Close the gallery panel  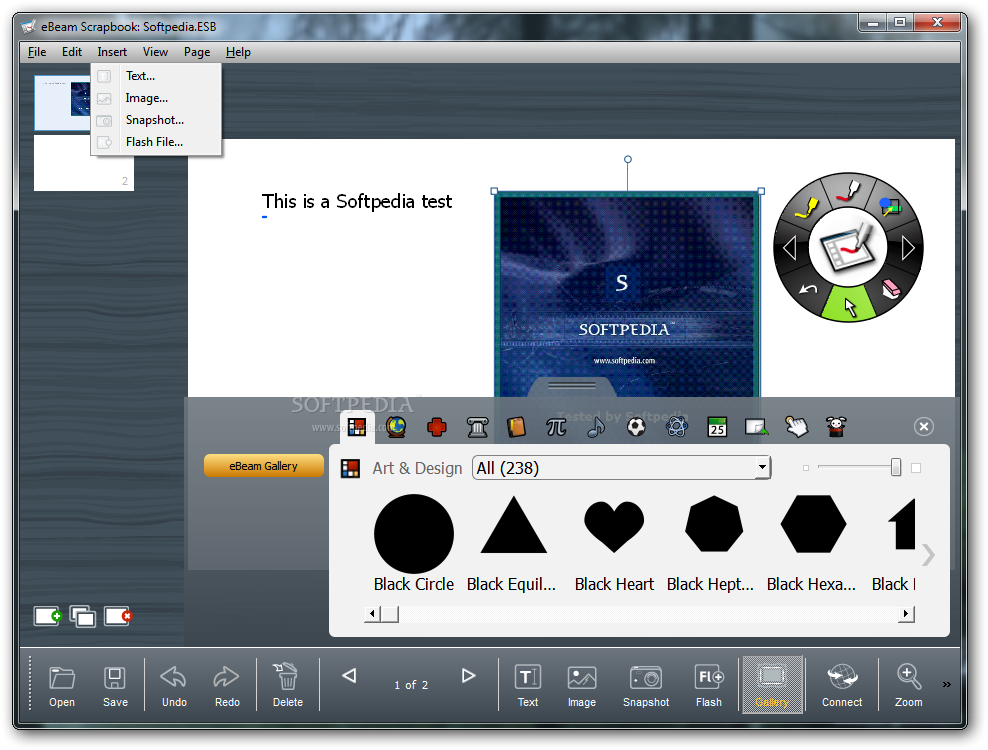(924, 427)
